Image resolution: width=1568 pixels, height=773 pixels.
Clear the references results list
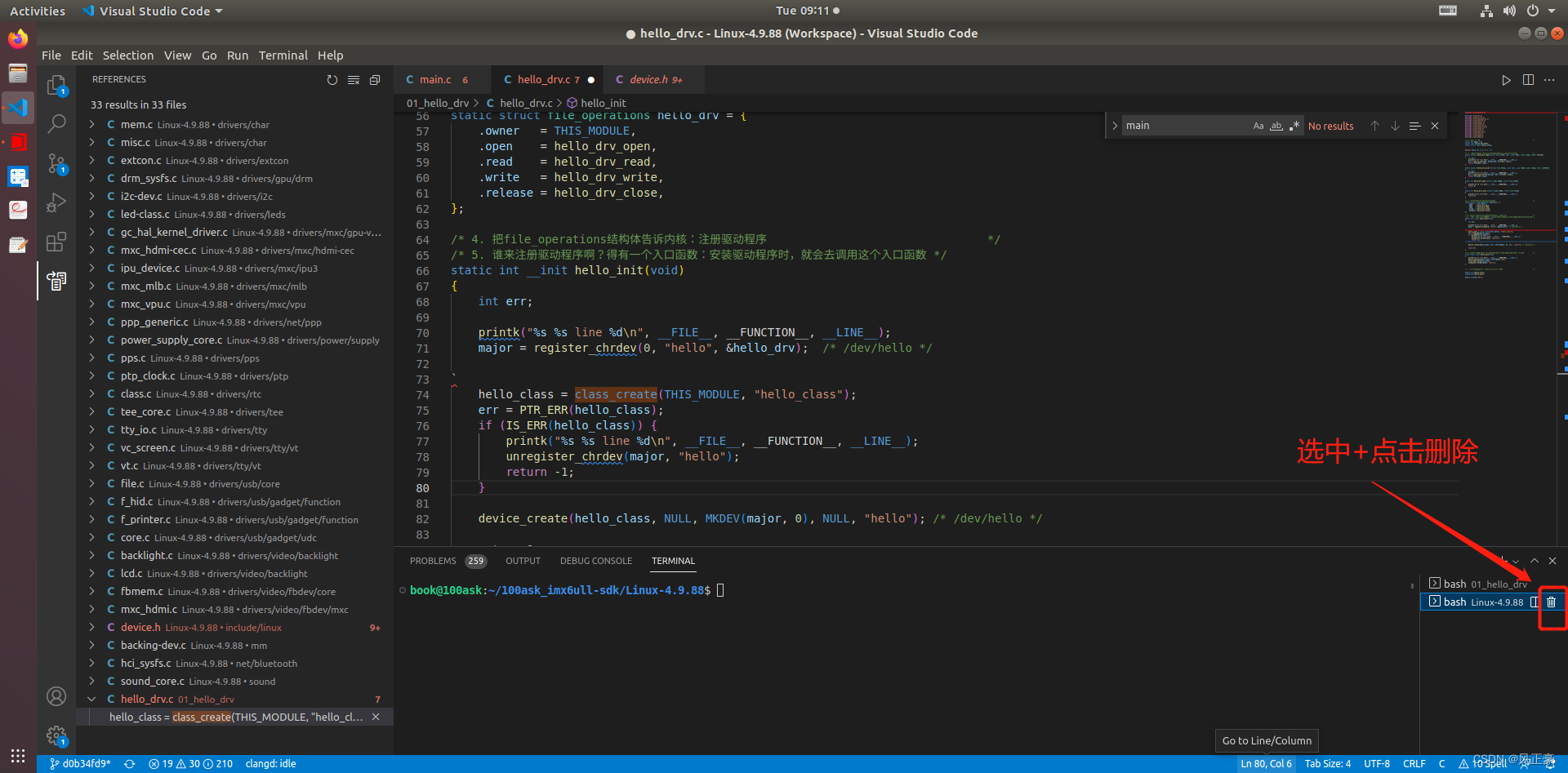pyautogui.click(x=354, y=80)
